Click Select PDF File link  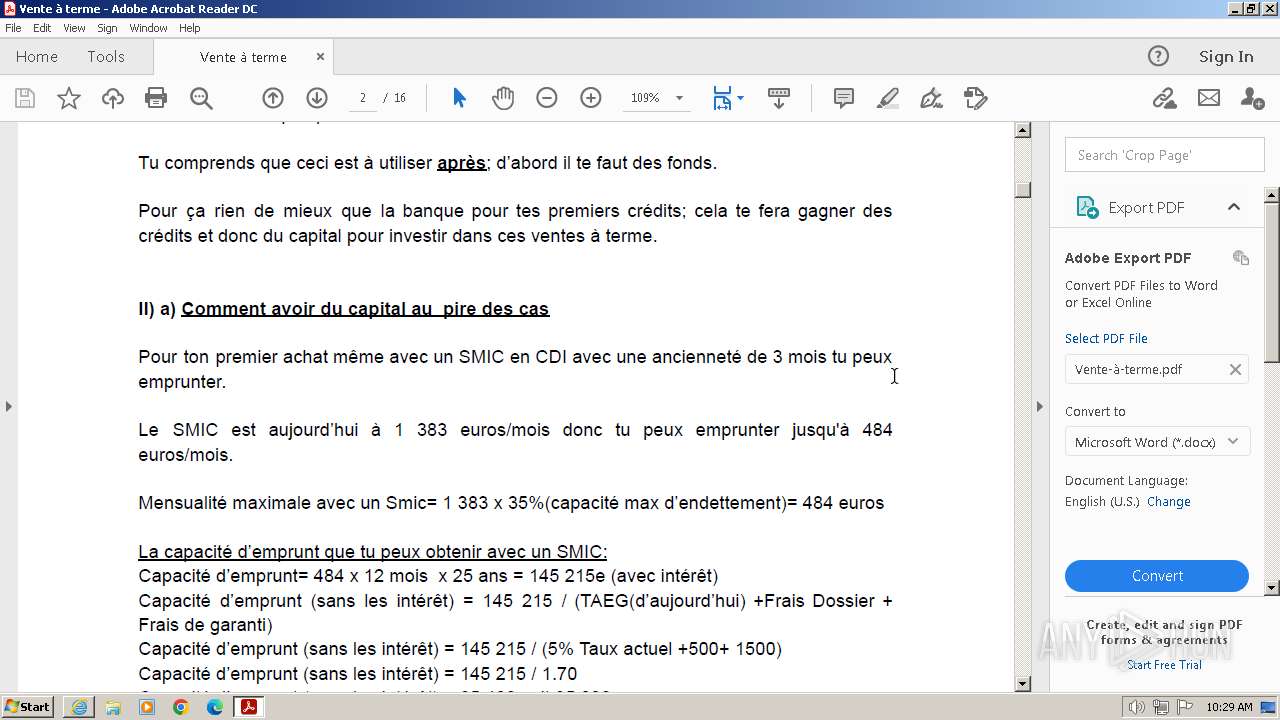pos(1106,338)
